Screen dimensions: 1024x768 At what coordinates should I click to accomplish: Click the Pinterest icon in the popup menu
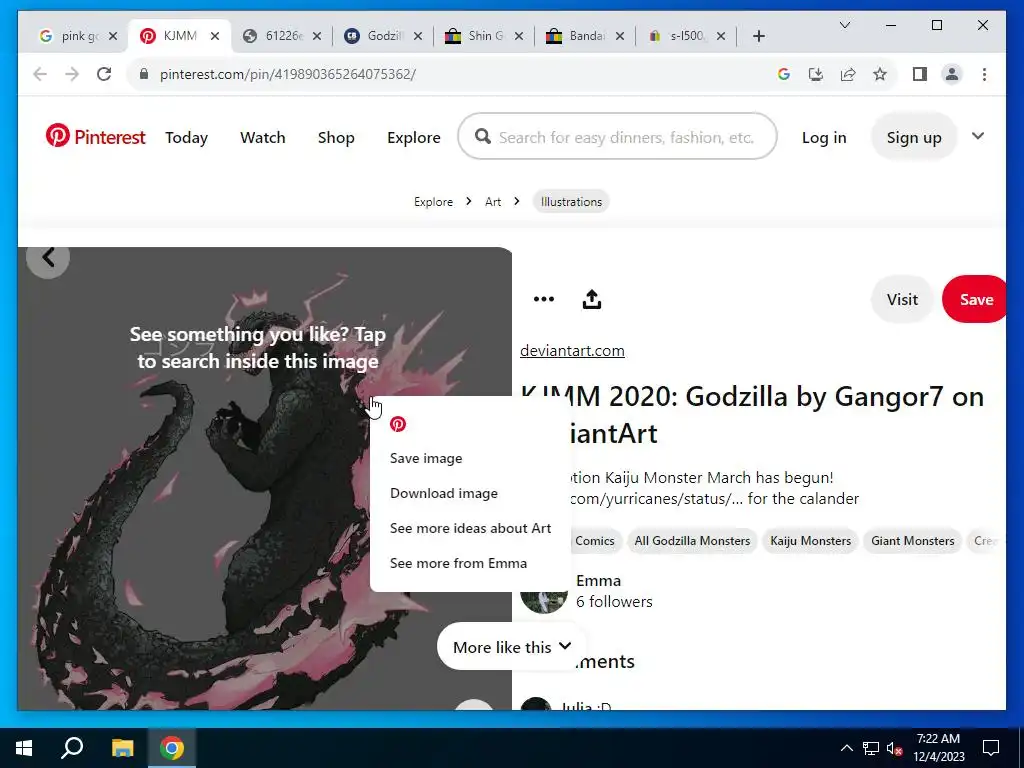point(398,424)
